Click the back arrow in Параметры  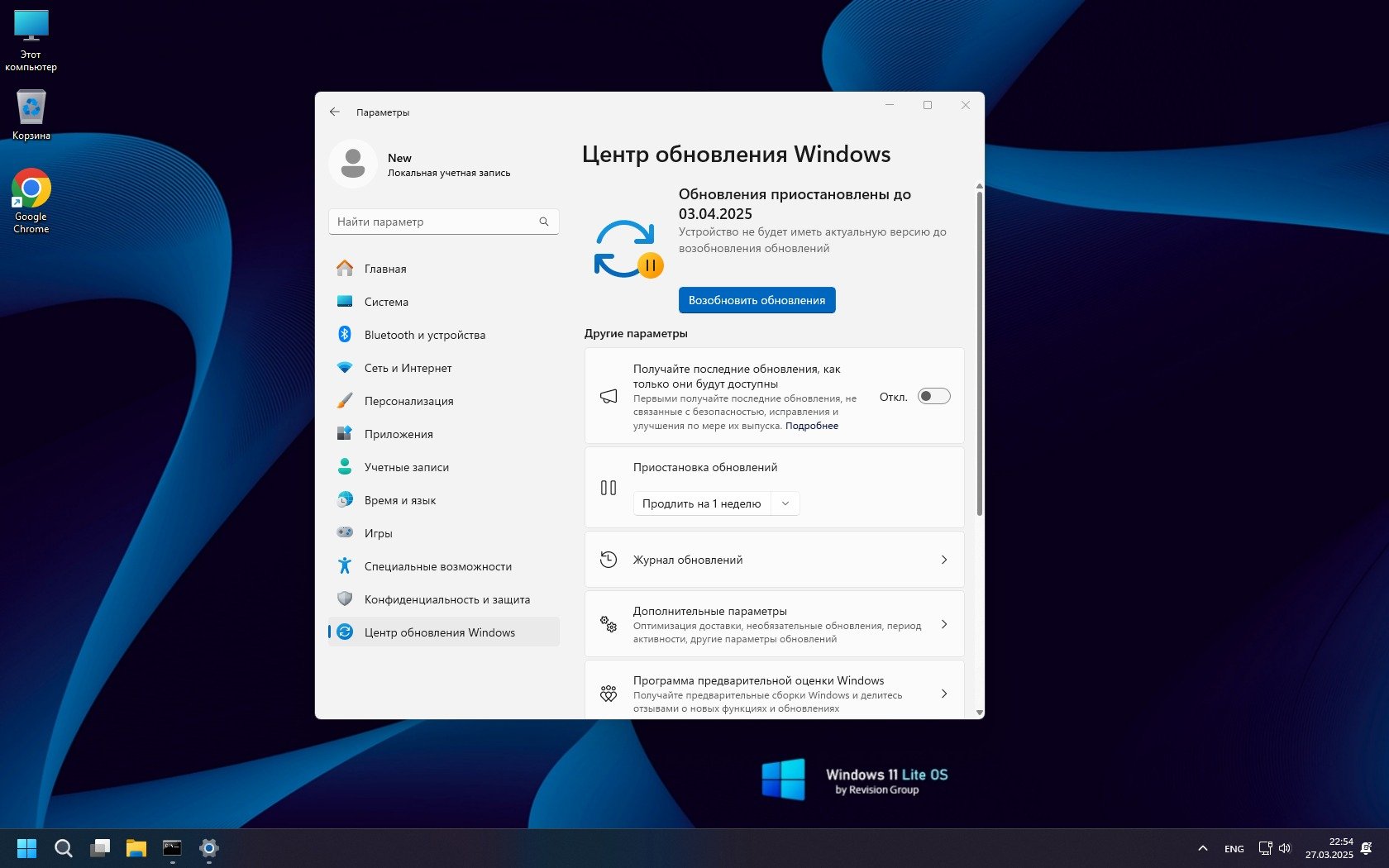[334, 112]
